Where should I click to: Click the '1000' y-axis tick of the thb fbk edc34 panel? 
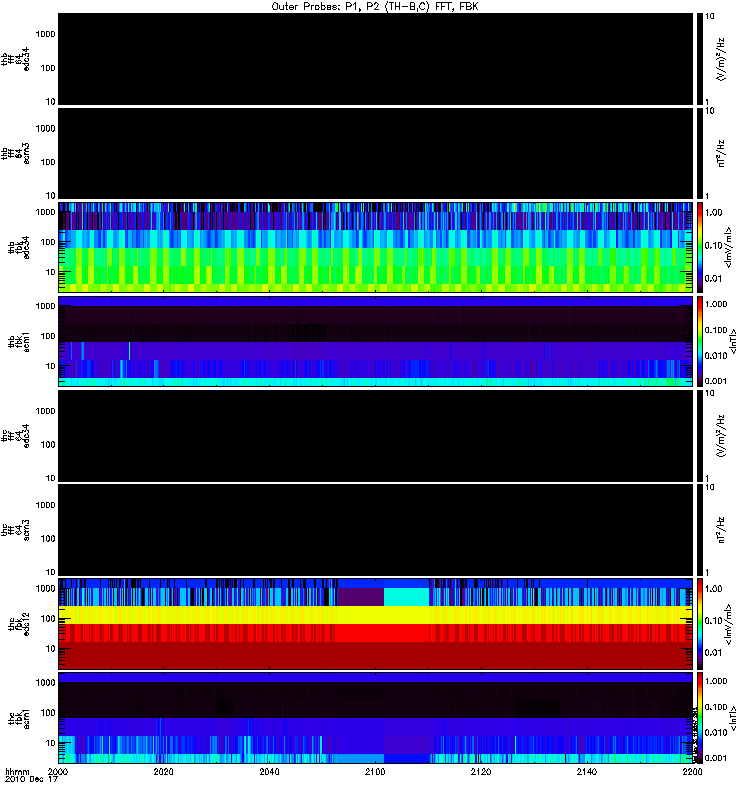pyautogui.click(x=45, y=212)
